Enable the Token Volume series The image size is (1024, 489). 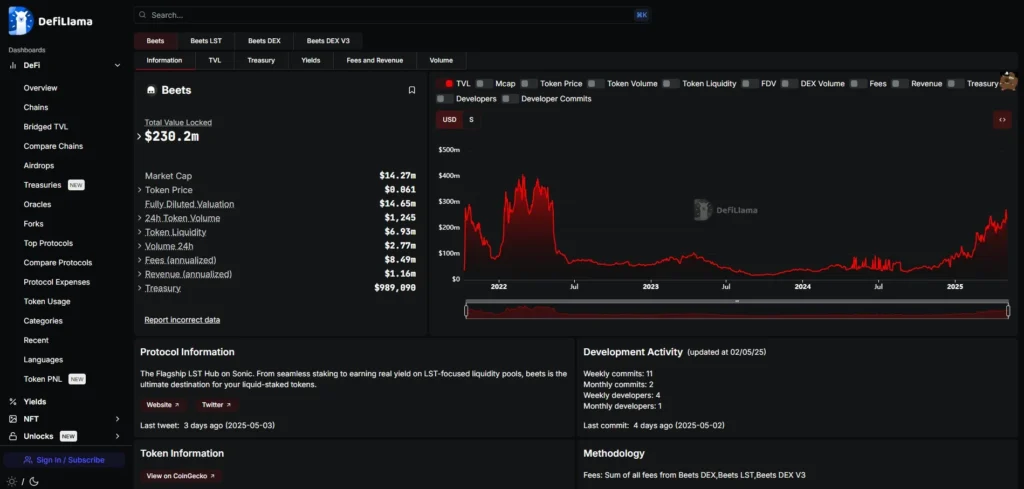tap(596, 84)
